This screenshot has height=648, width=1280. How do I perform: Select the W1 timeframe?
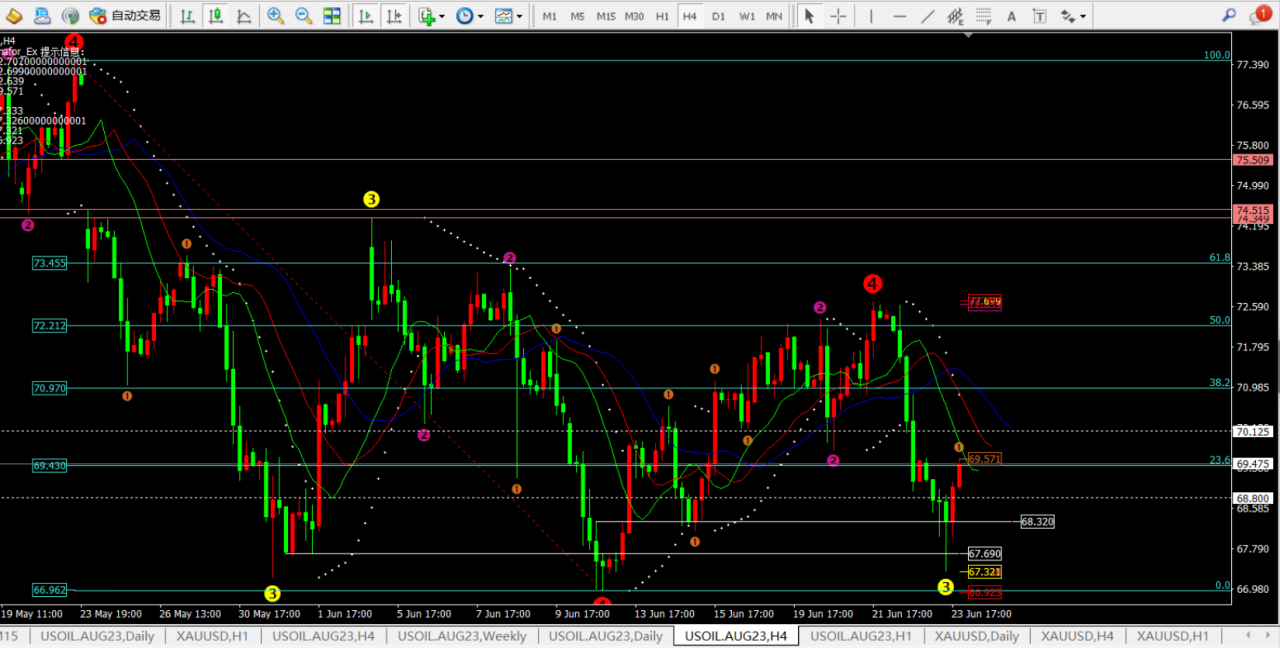click(747, 16)
